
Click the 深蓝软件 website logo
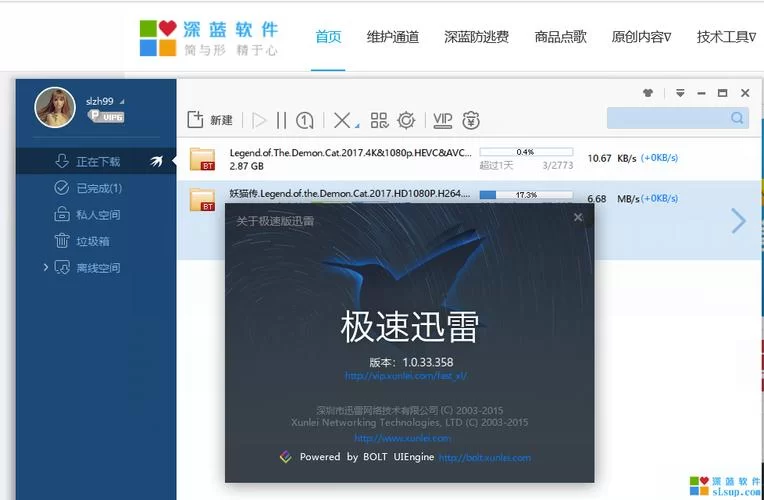coord(209,38)
